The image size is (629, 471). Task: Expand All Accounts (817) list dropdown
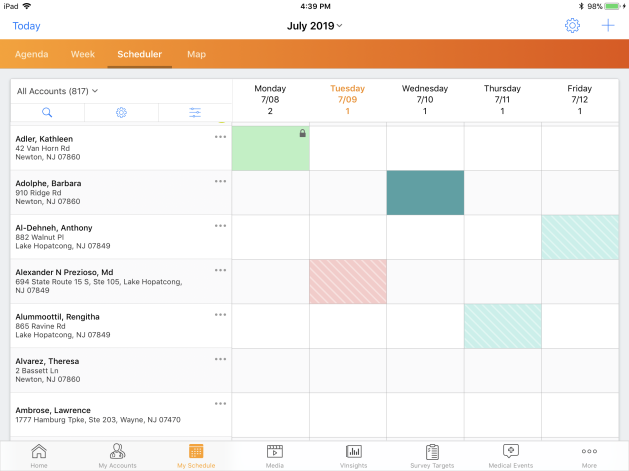point(58,91)
